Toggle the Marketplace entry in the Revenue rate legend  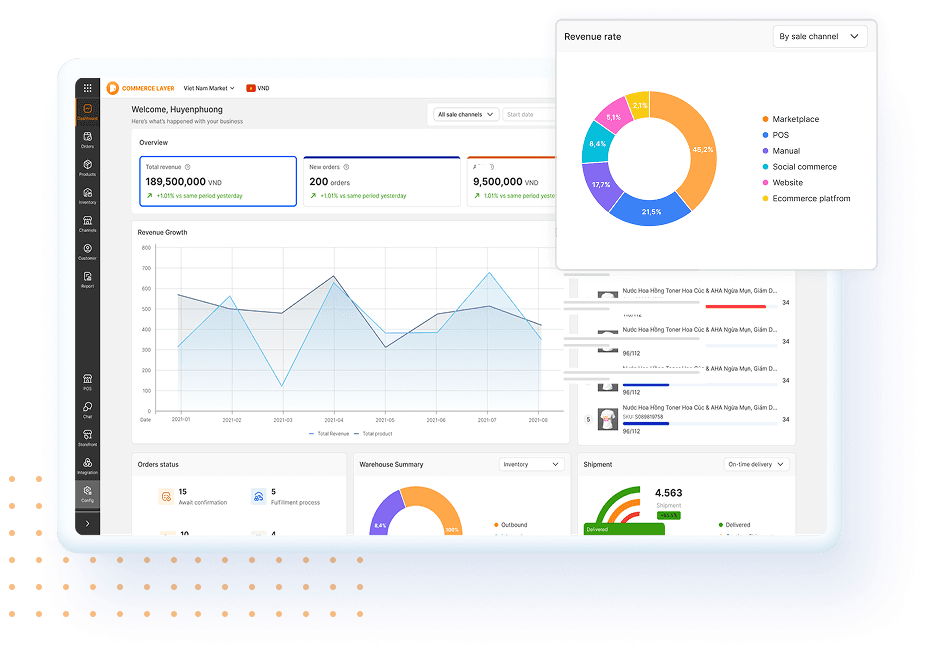tap(795, 119)
